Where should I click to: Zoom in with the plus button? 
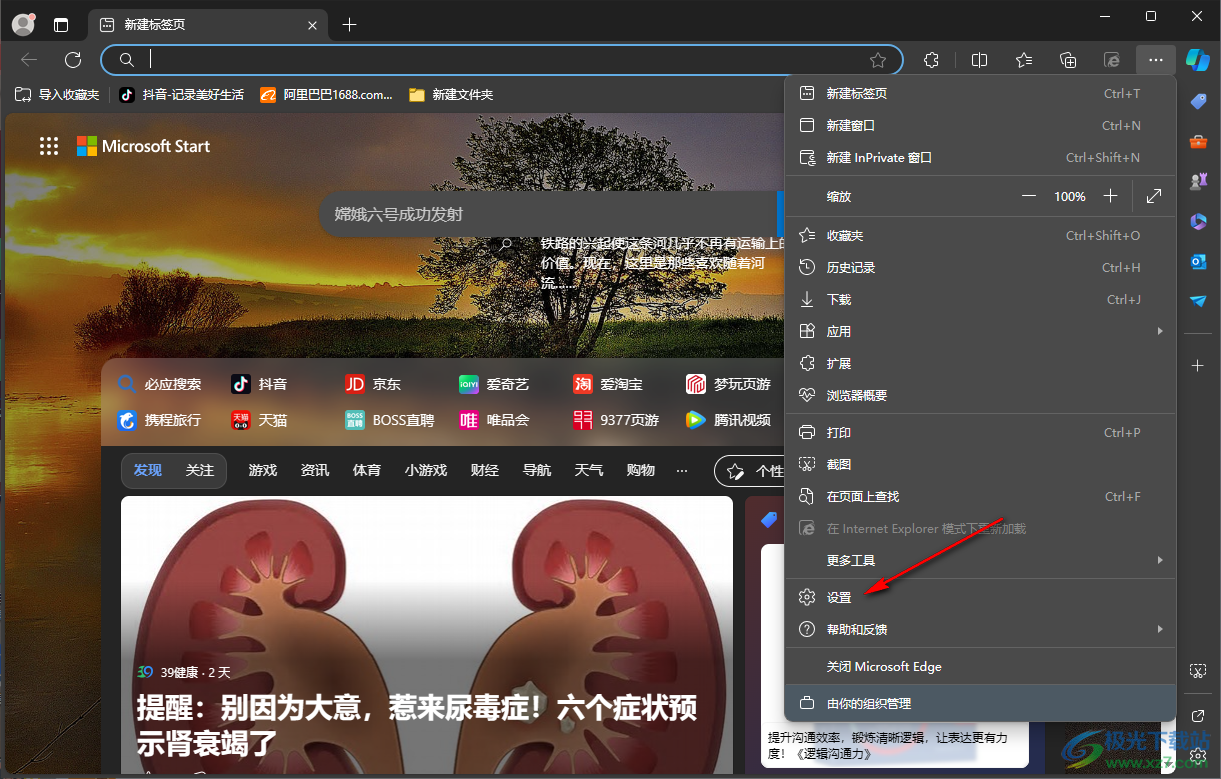(x=1110, y=196)
